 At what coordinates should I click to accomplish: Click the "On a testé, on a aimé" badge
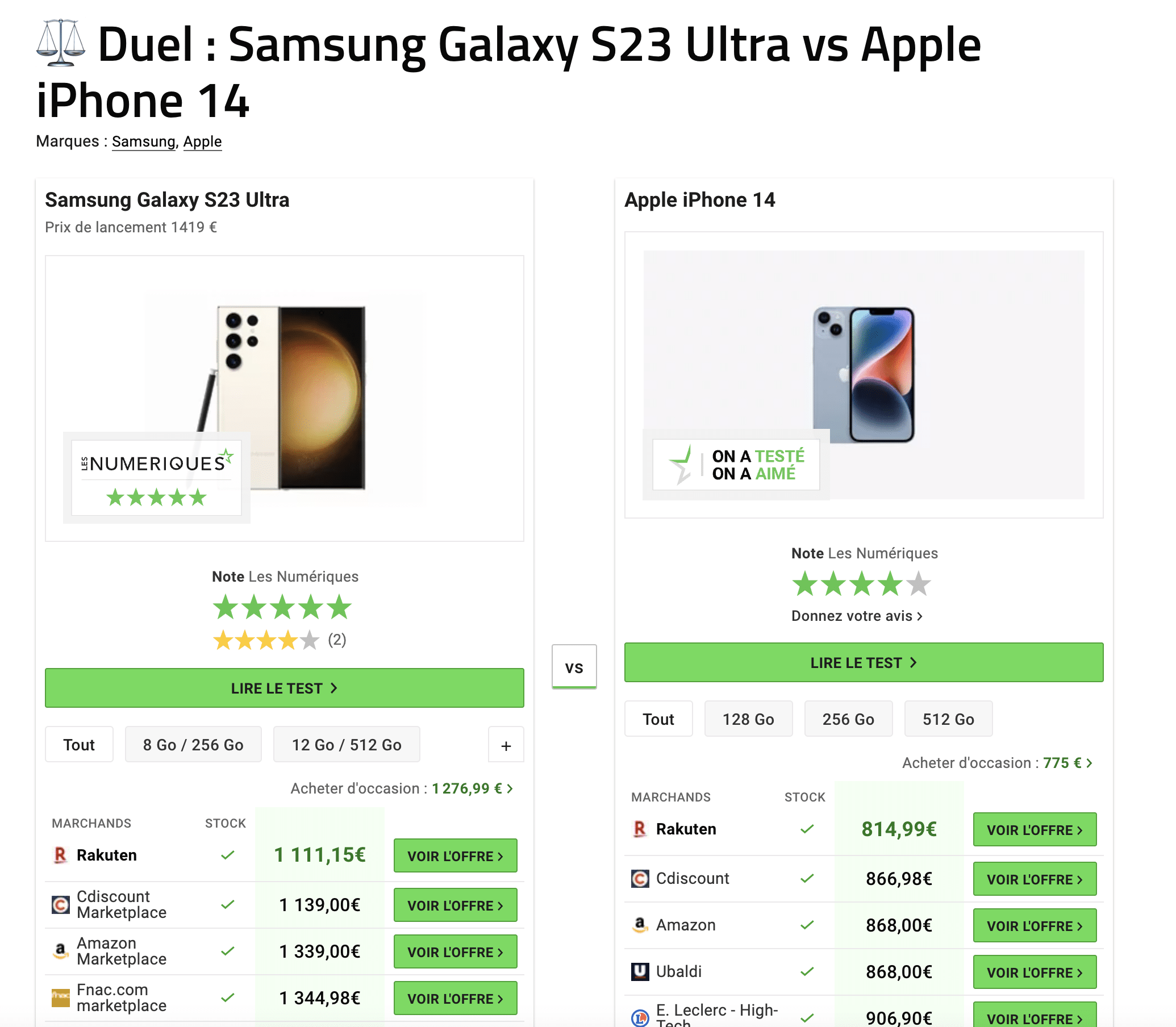click(736, 465)
